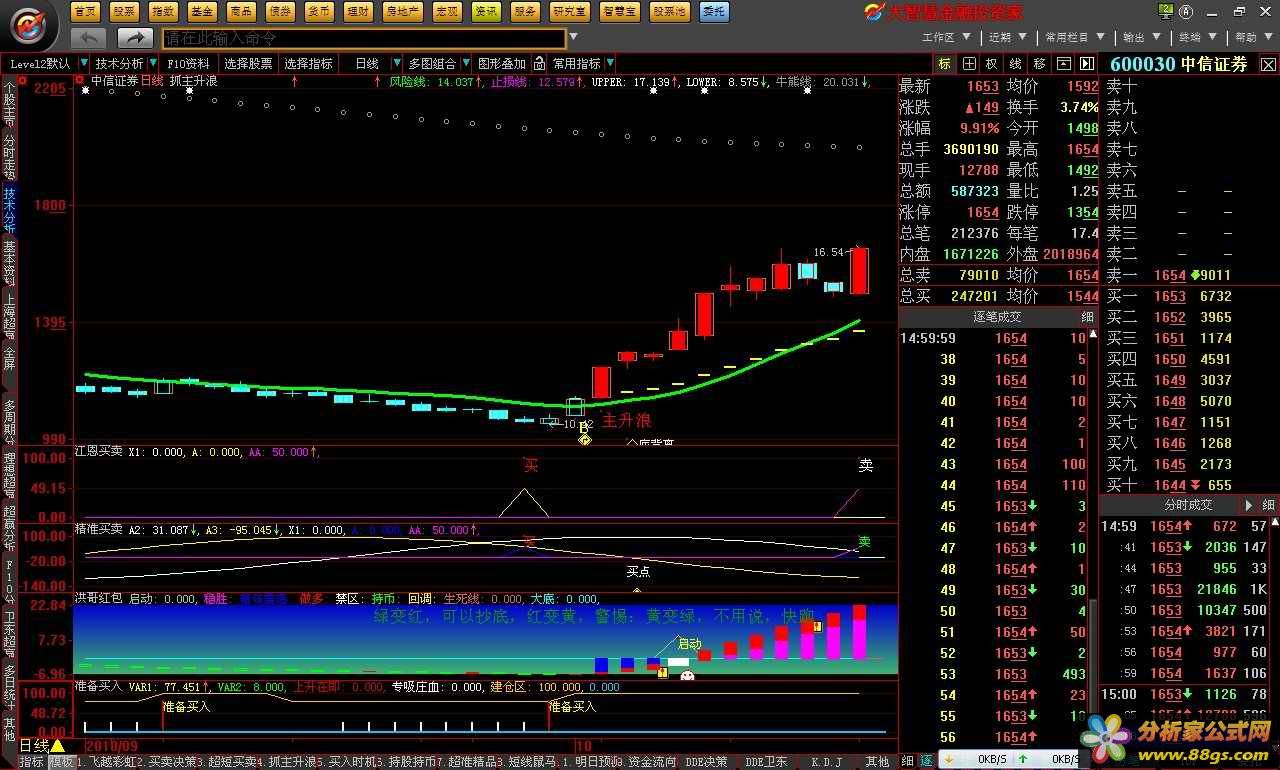Open the 基金 toolbar button
The height and width of the screenshot is (770, 1280).
point(202,11)
